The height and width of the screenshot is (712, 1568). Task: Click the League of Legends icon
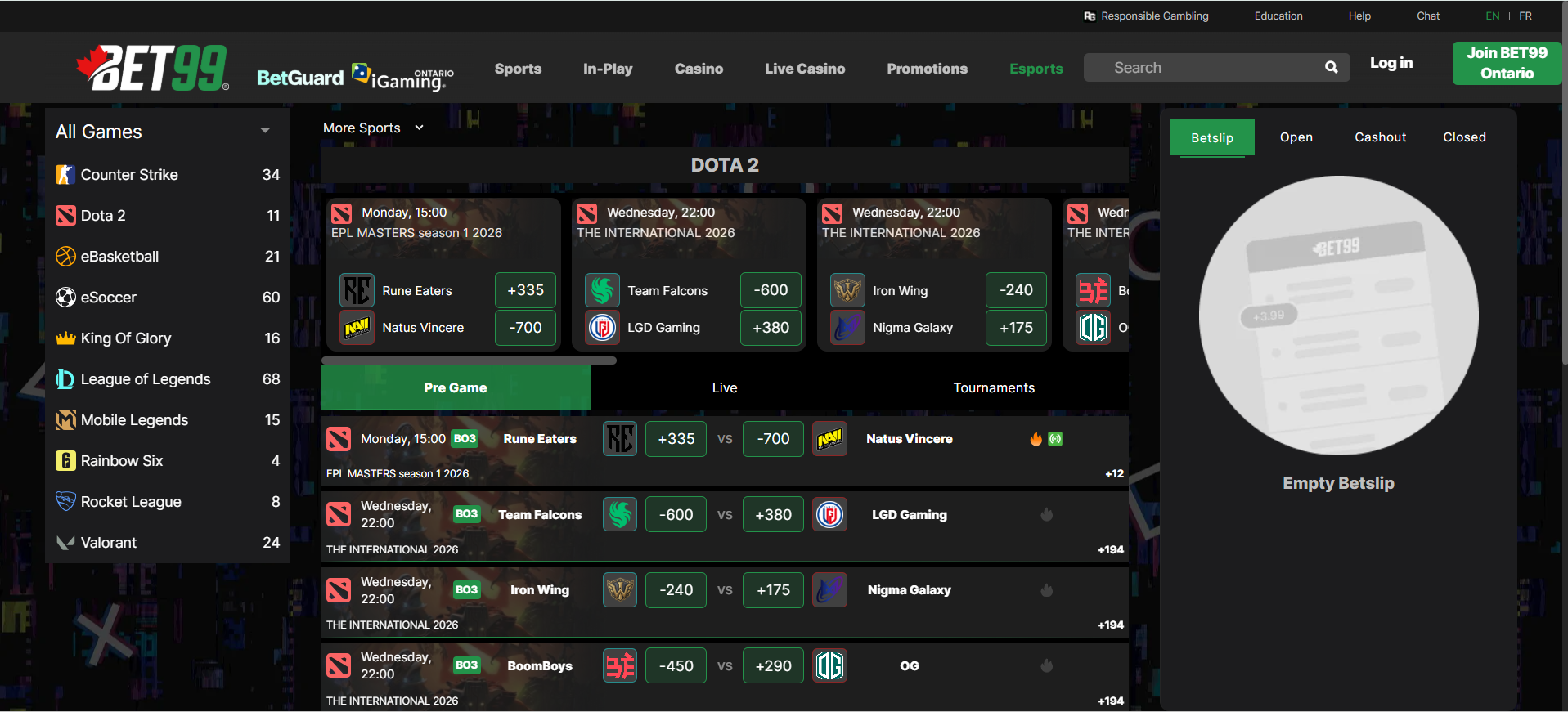point(65,379)
